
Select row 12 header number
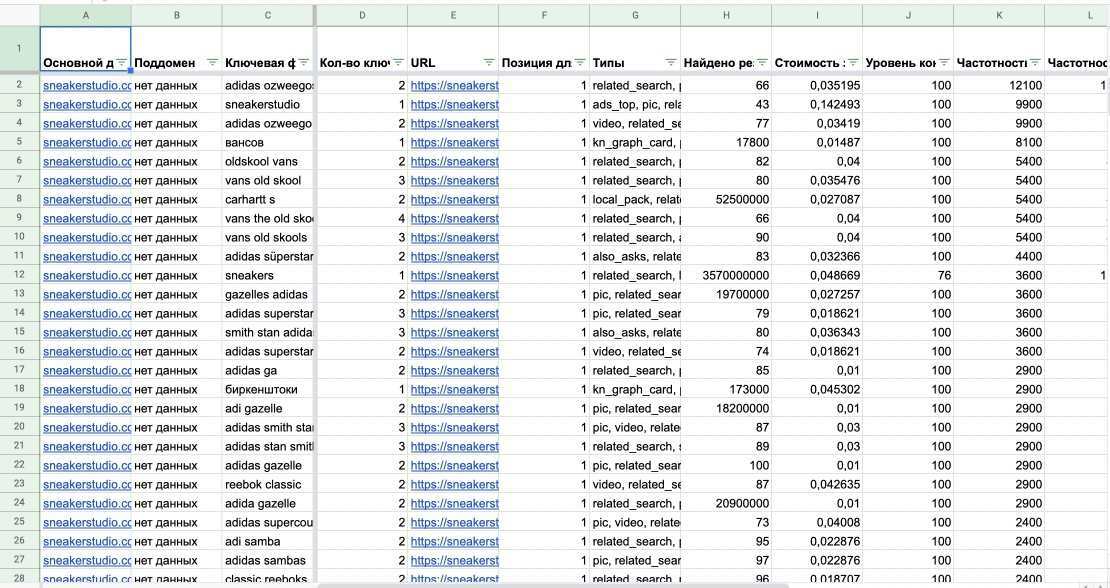[19, 275]
